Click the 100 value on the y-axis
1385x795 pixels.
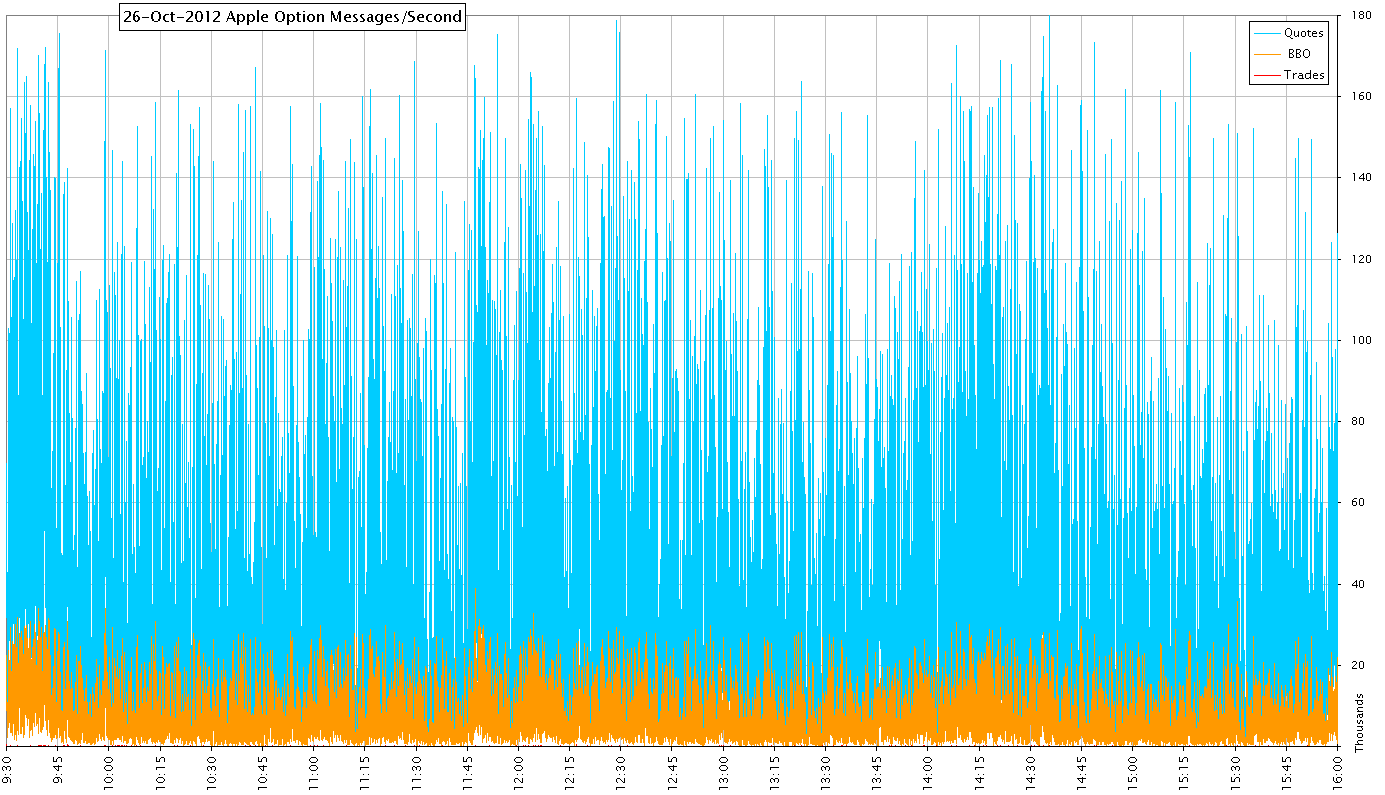pos(1360,340)
